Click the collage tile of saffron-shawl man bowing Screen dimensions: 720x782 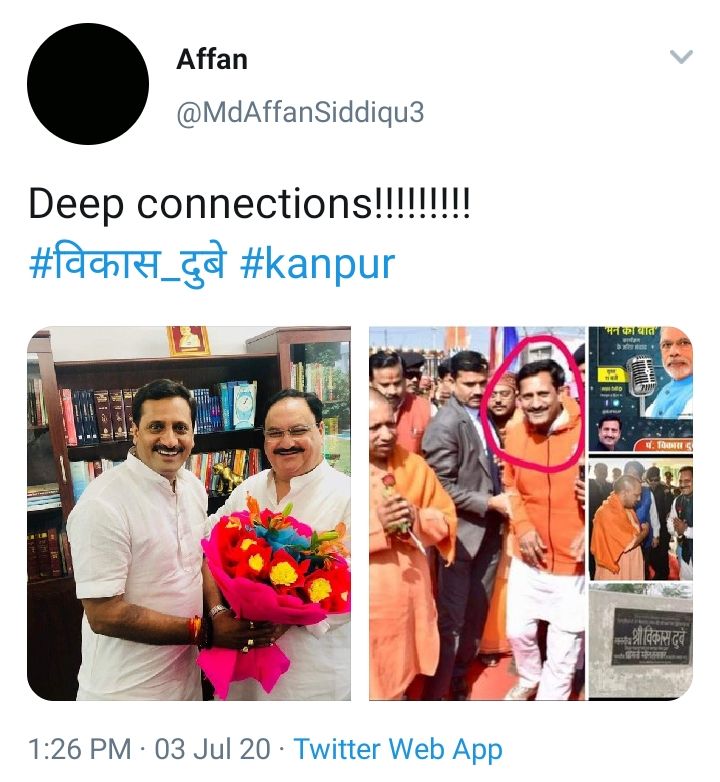coord(641,519)
